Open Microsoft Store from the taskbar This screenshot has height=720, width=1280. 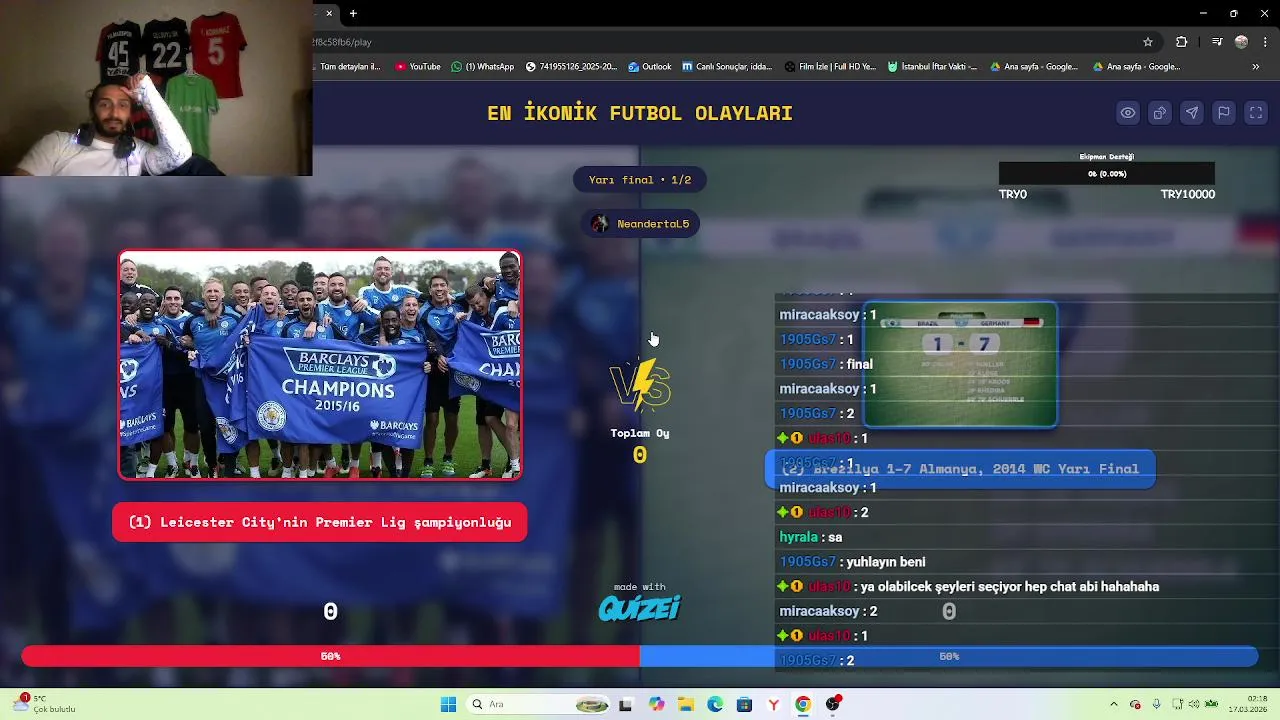click(x=744, y=704)
